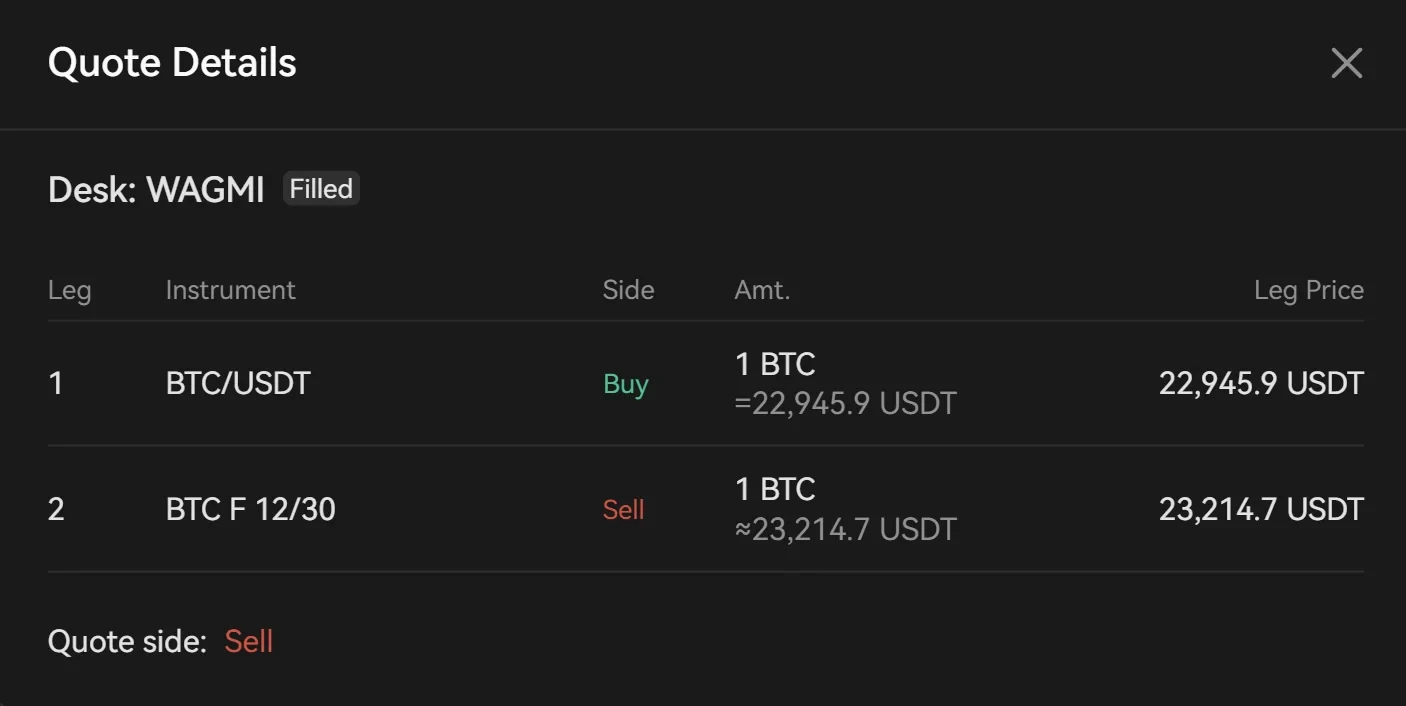Click the Quote side Sell value

248,641
